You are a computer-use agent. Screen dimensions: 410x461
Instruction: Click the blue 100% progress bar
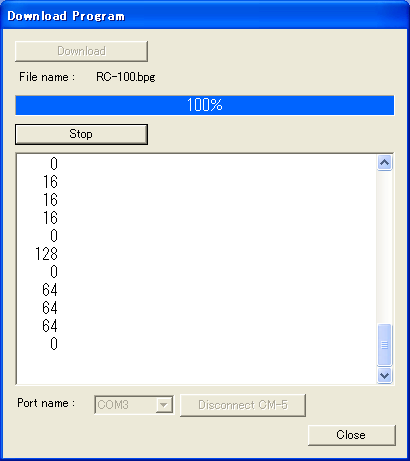point(205,105)
